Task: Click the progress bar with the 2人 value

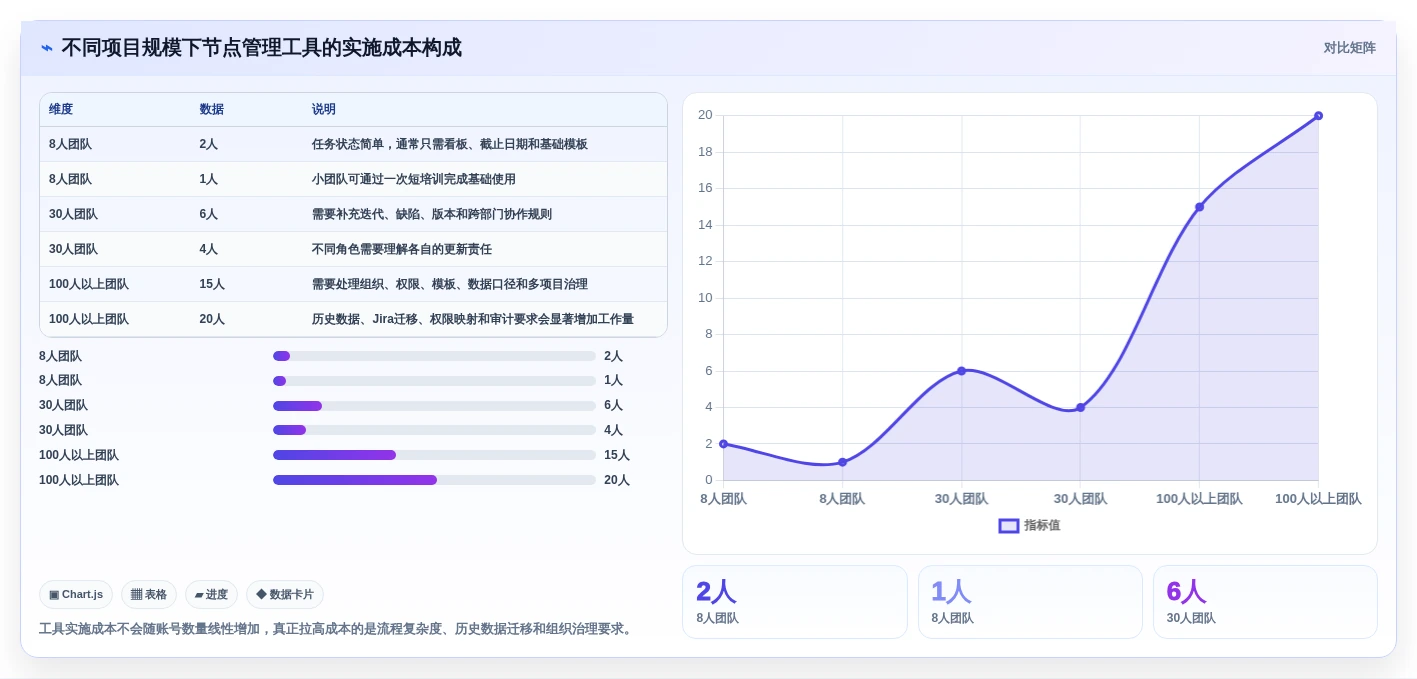Action: click(x=434, y=356)
